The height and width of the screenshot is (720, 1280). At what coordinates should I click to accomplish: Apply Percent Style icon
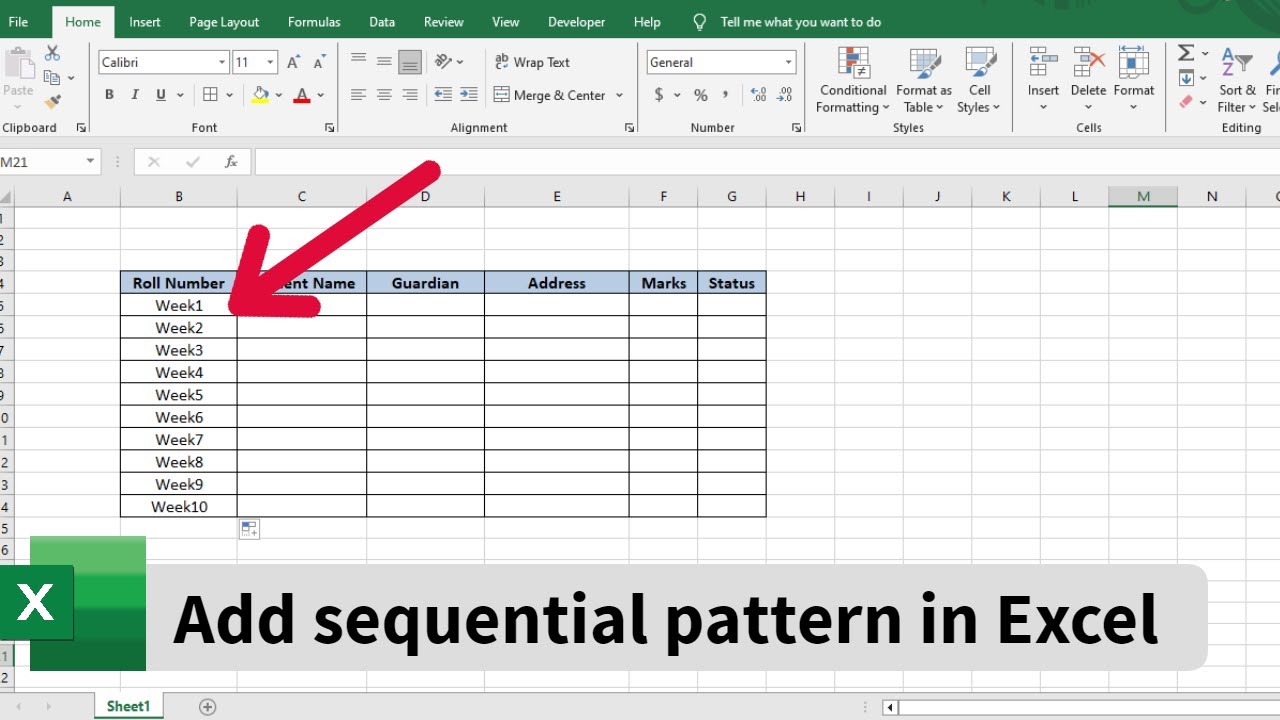(x=701, y=95)
